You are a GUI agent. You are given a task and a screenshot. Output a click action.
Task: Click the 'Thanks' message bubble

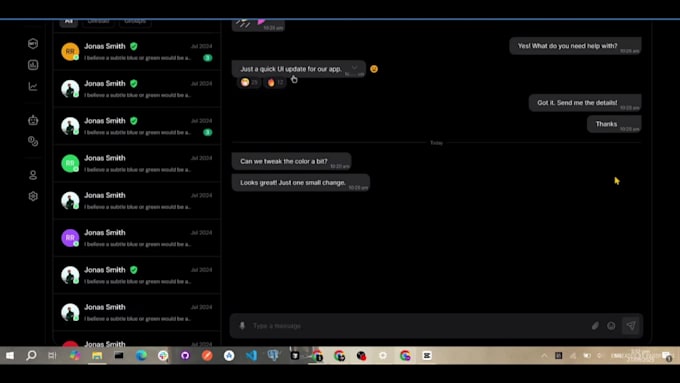pos(614,124)
